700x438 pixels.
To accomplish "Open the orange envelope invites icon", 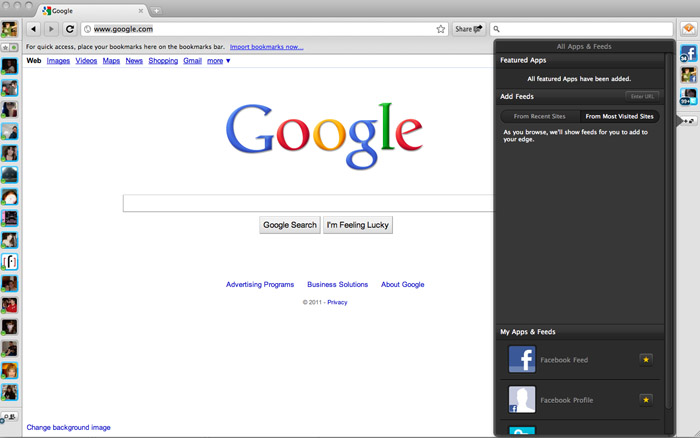I will click(688, 29).
